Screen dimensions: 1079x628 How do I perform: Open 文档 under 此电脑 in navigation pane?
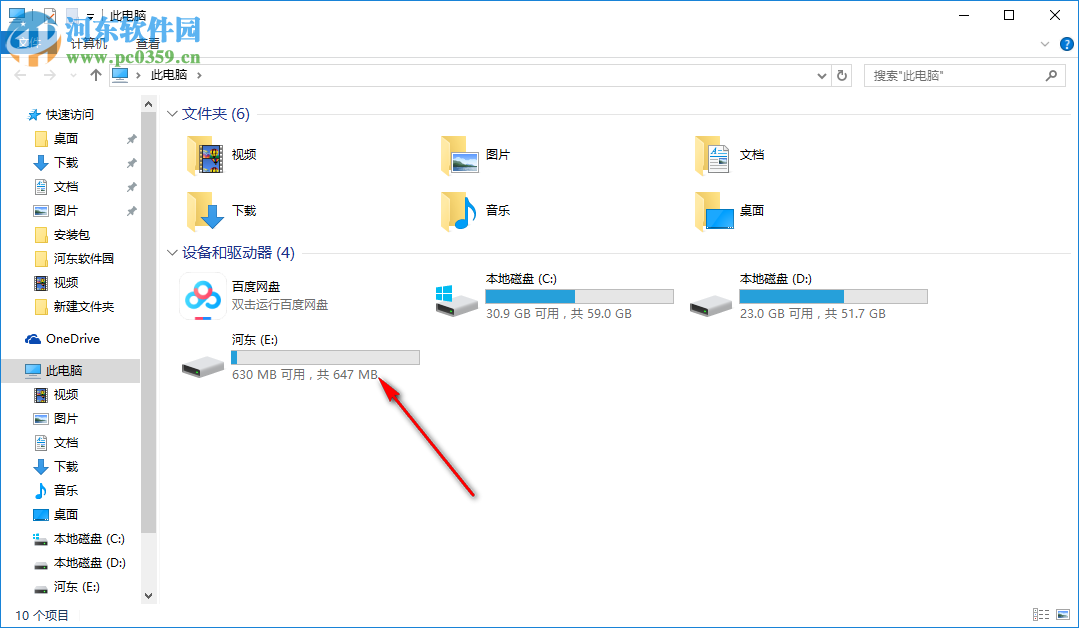(x=65, y=442)
